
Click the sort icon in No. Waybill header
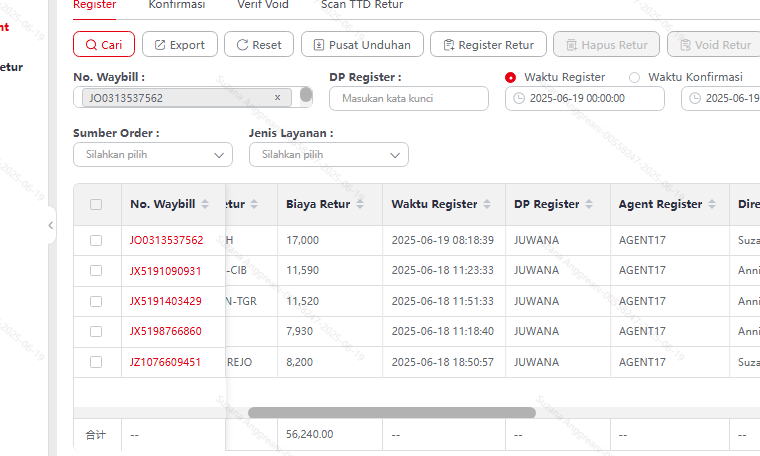click(x=205, y=204)
